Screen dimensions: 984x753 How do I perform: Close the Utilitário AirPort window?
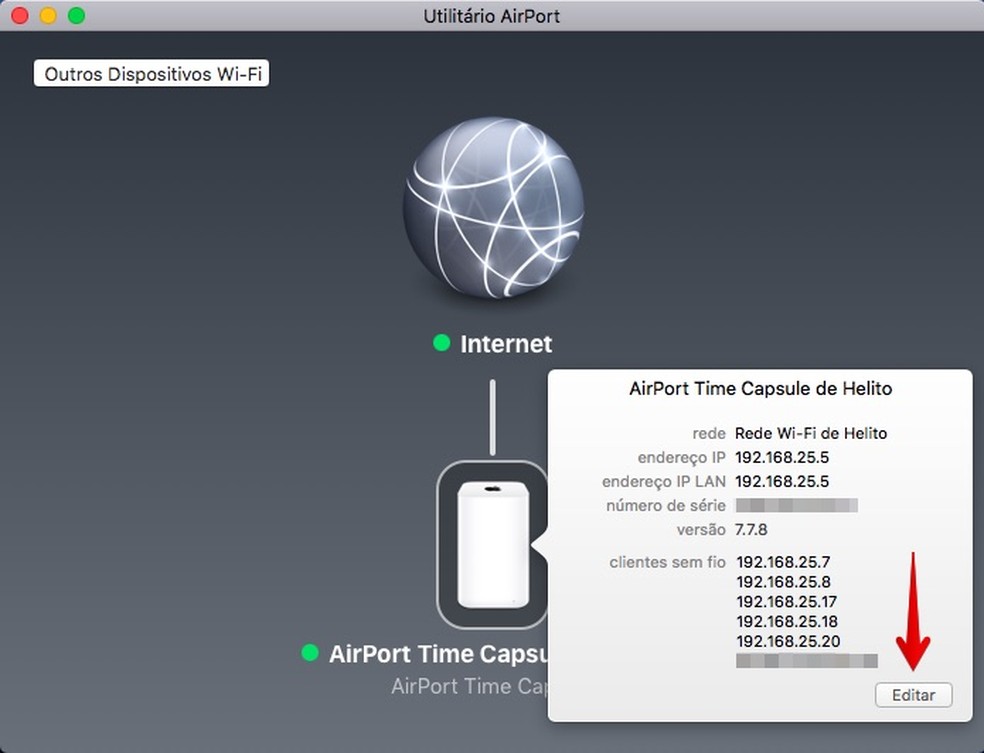pyautogui.click(x=20, y=15)
